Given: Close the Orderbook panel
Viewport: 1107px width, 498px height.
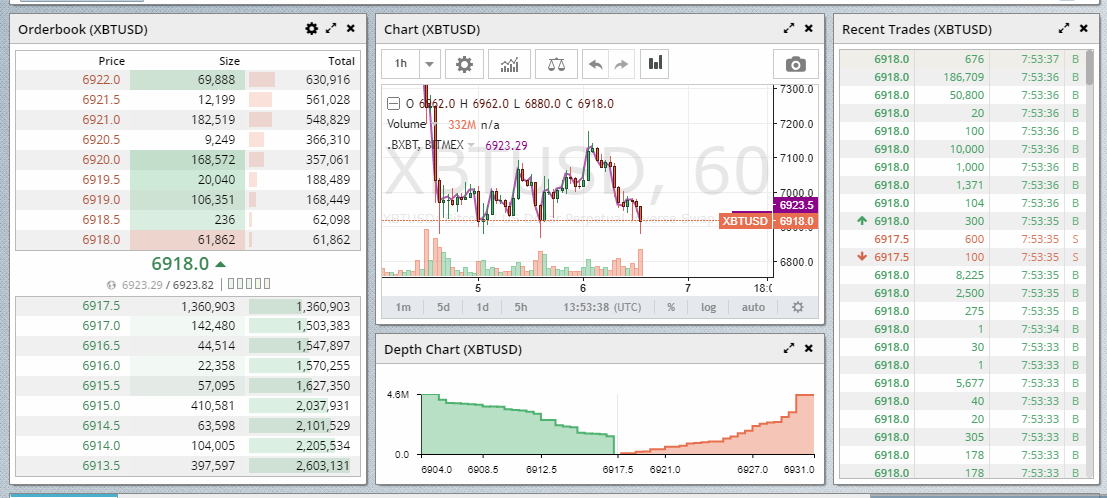Looking at the screenshot, I should point(351,28).
